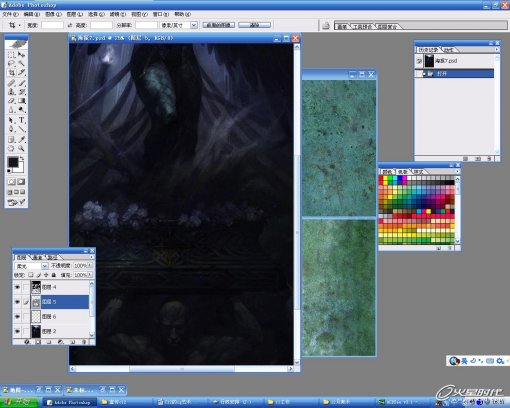Click background color swatch in toolbox
This screenshot has height=408, width=510.
[21, 168]
